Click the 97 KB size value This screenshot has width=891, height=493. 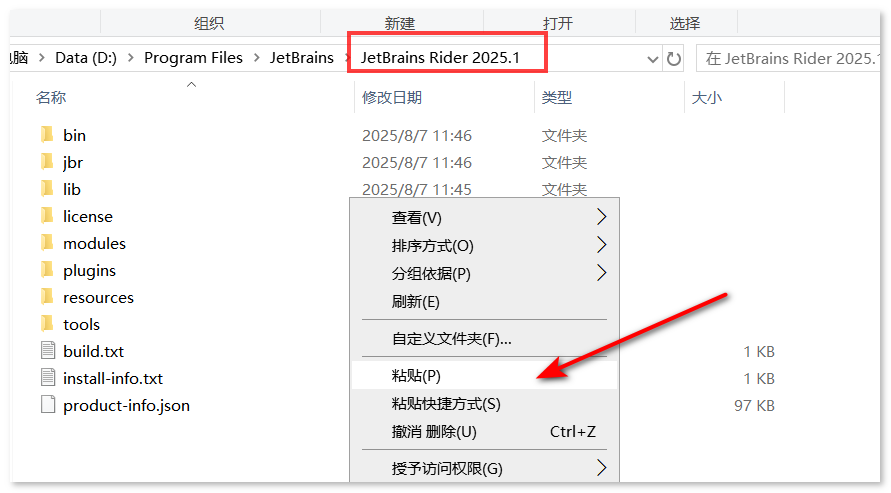(754, 406)
